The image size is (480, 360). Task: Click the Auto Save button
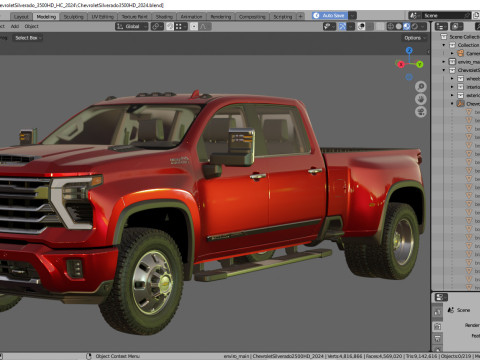coord(330,15)
